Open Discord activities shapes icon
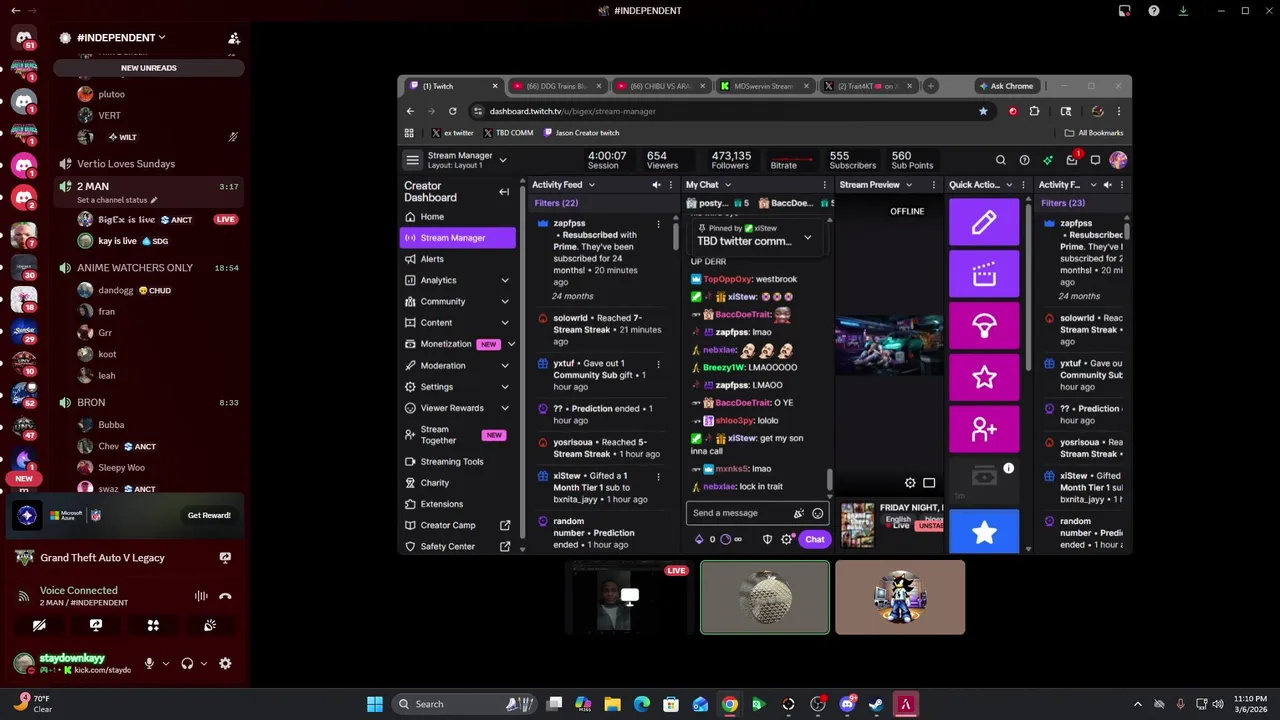Viewport: 1280px width, 720px height. [153, 625]
